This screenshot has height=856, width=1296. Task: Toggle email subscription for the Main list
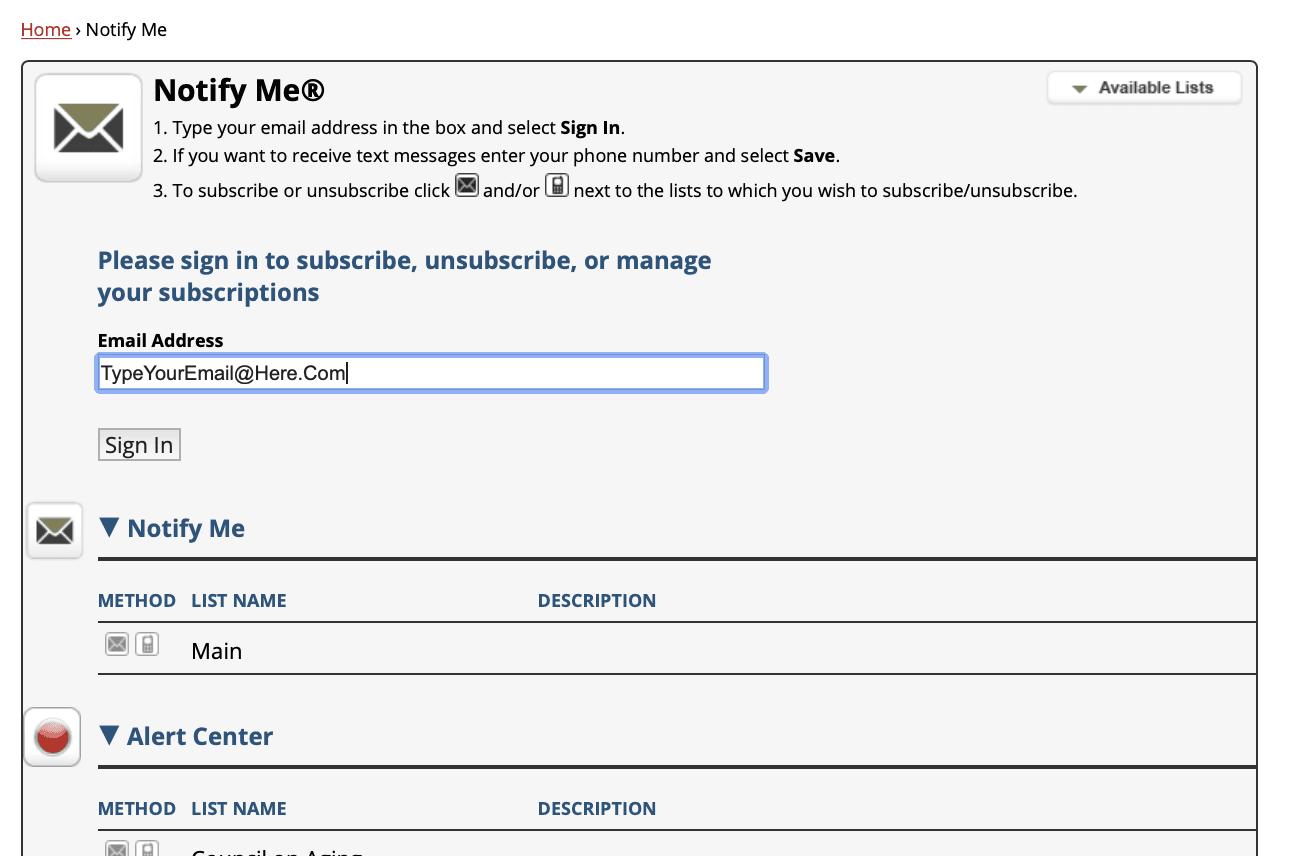coord(117,644)
